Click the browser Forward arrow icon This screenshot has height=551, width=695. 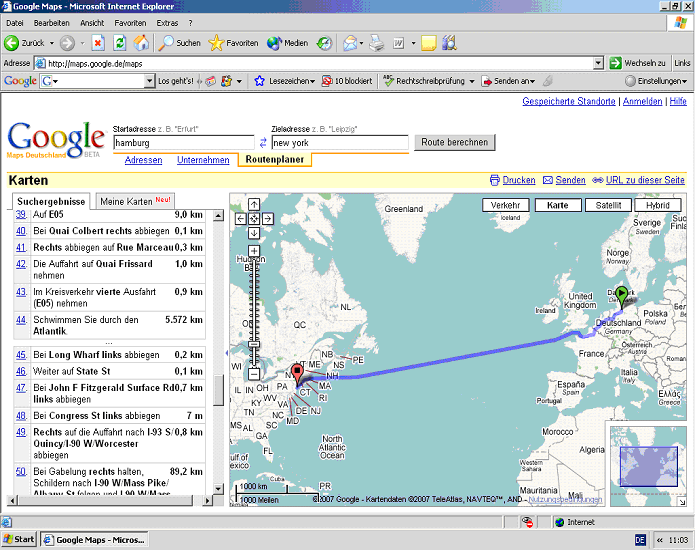[67, 43]
